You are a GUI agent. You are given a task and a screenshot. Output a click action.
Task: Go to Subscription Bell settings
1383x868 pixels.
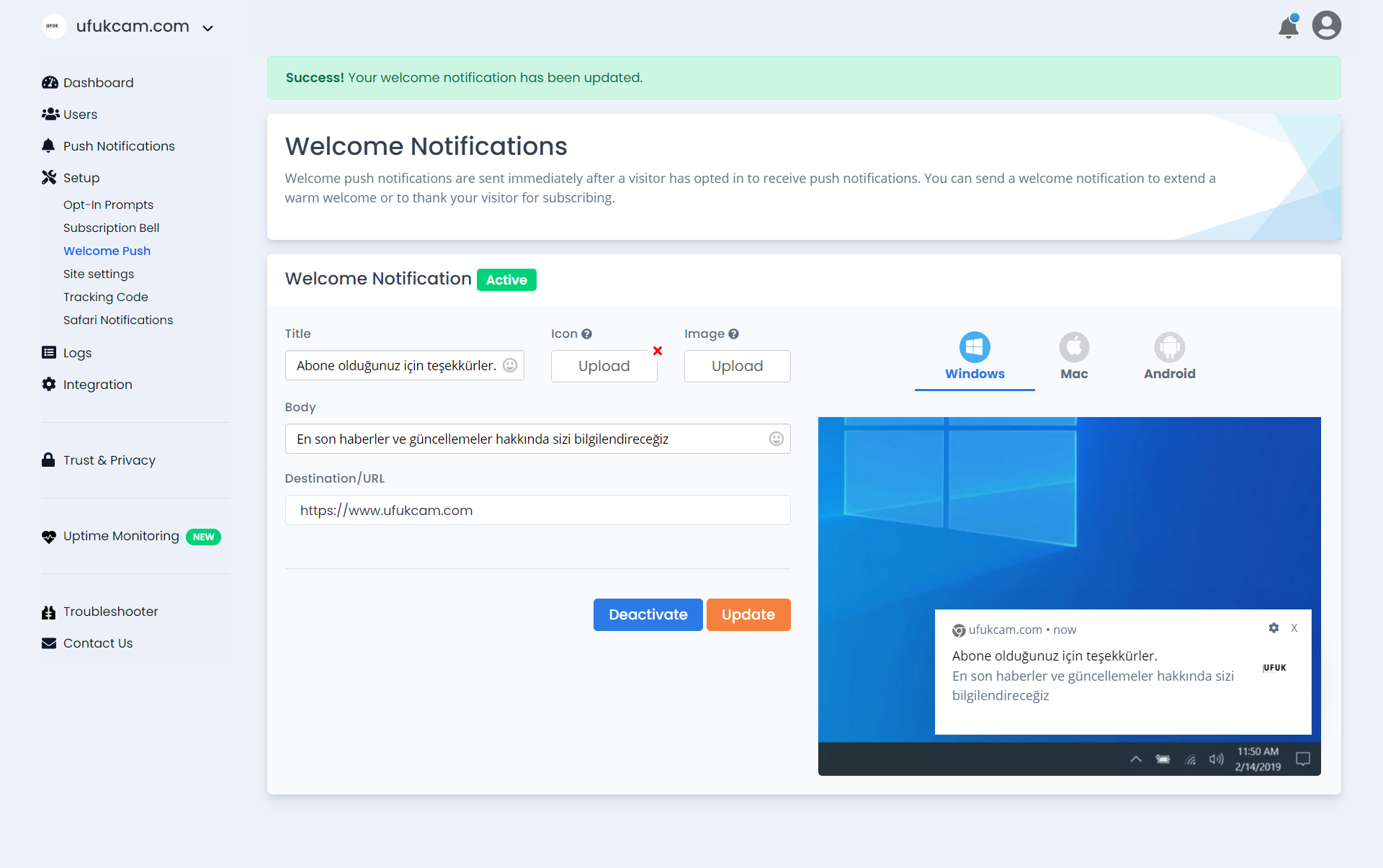click(111, 228)
